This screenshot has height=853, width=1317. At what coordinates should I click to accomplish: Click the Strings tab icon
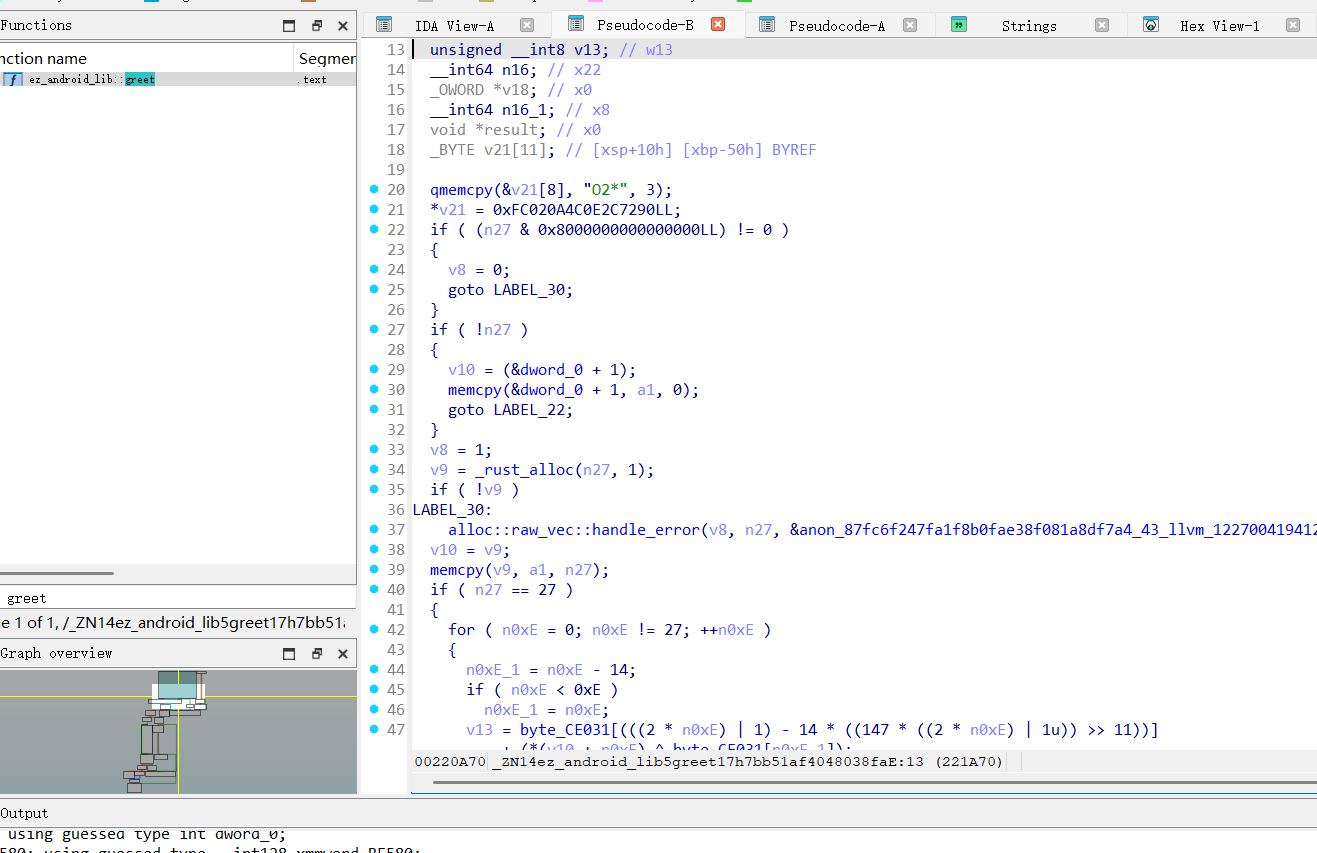959,25
